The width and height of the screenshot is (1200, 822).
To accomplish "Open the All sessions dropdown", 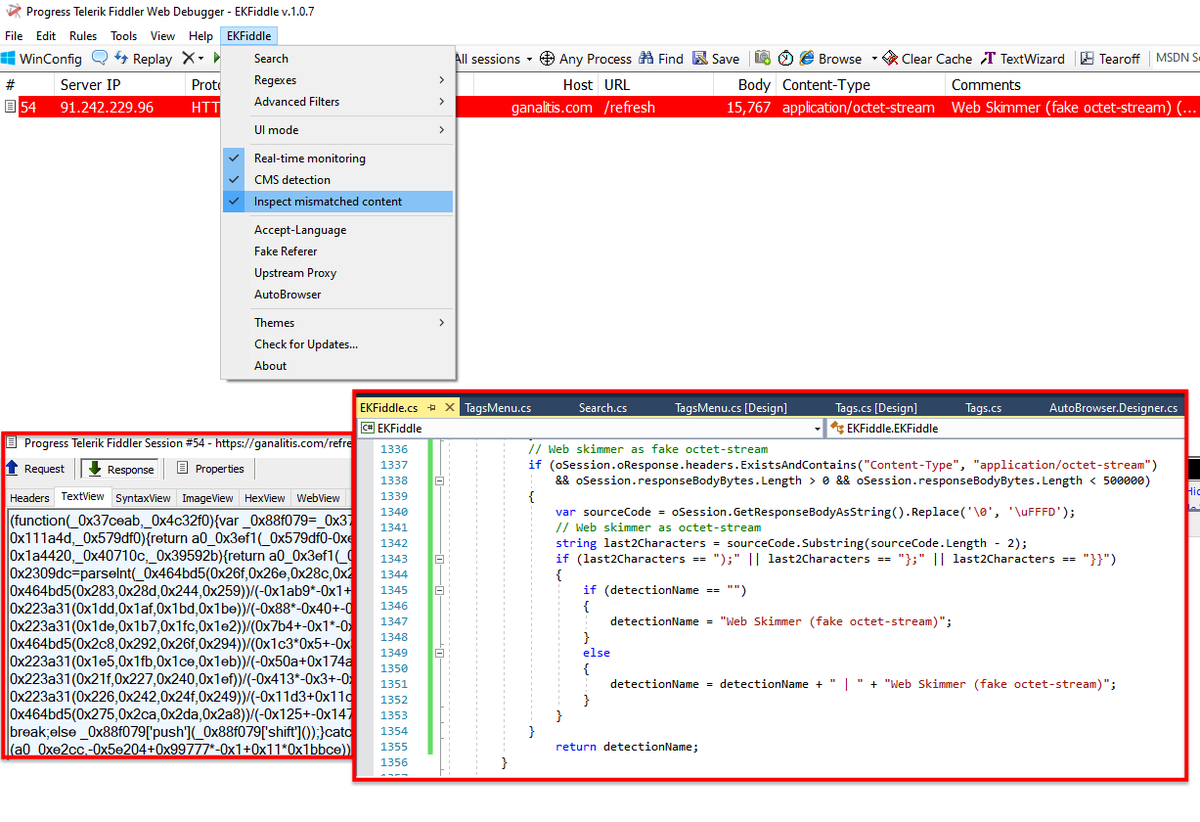I will point(495,59).
